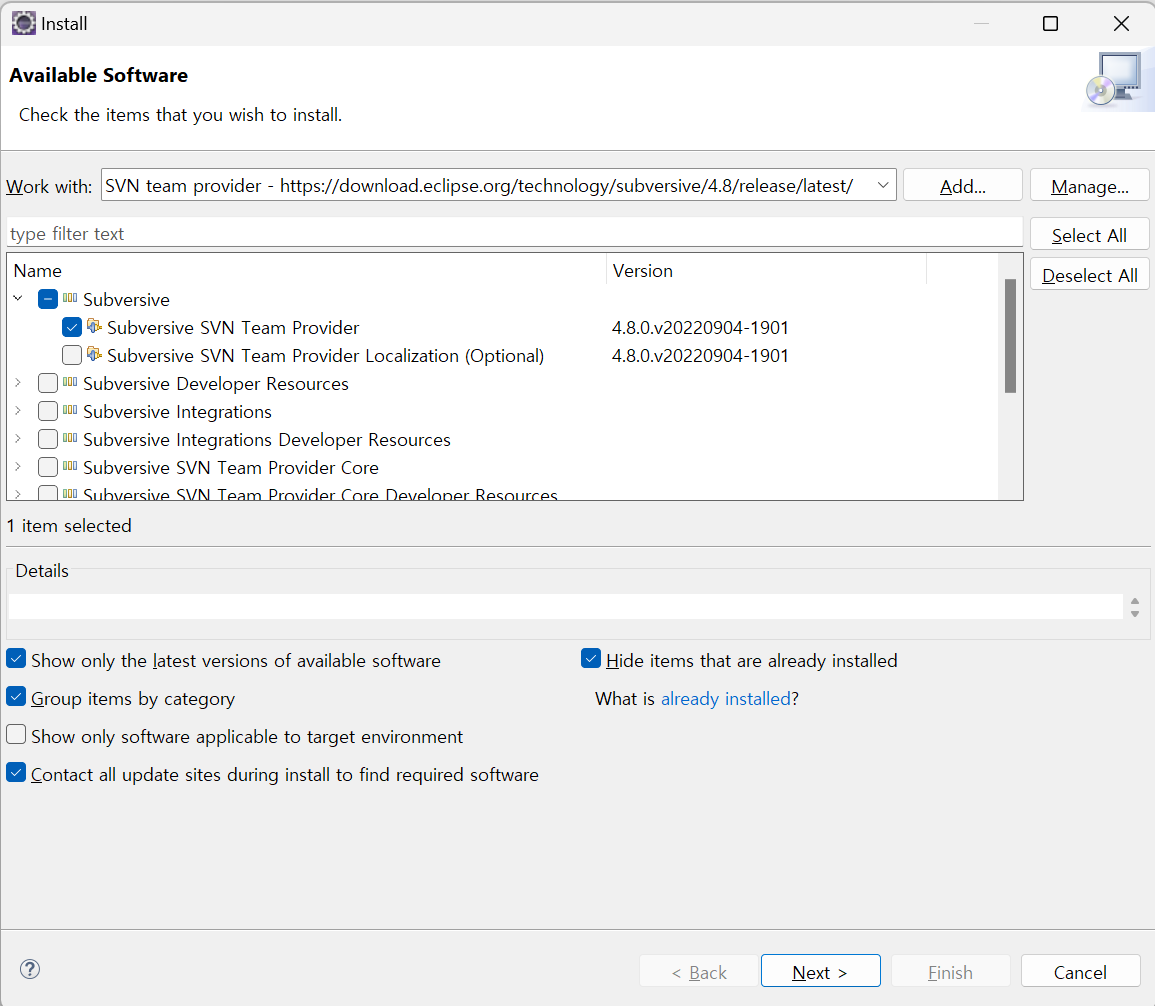Click the Localization (Optional) feature icon
This screenshot has height=1006, width=1155.
tap(95, 355)
